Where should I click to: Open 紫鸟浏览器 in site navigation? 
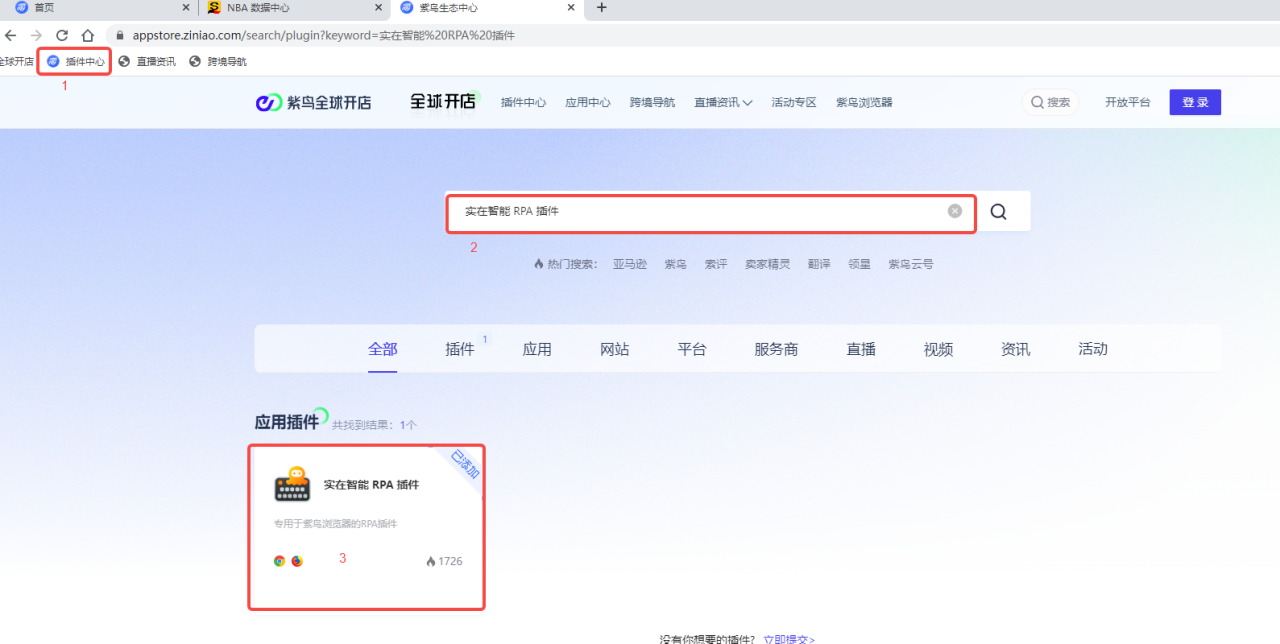864,102
